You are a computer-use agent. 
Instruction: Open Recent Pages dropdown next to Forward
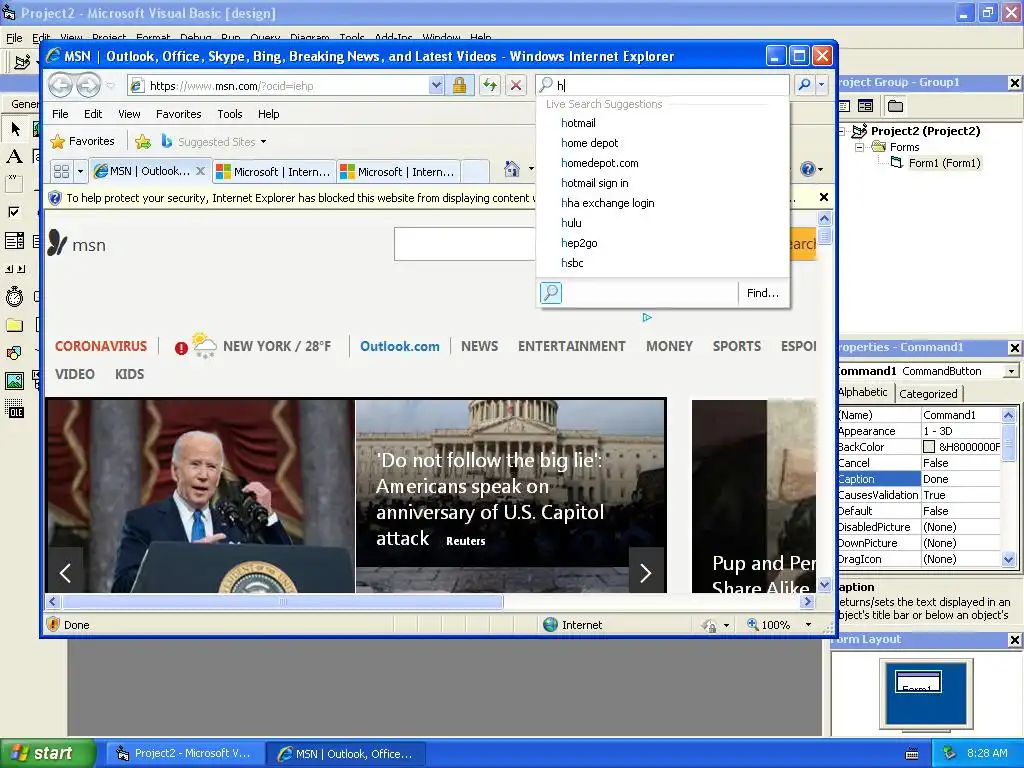[x=110, y=86]
